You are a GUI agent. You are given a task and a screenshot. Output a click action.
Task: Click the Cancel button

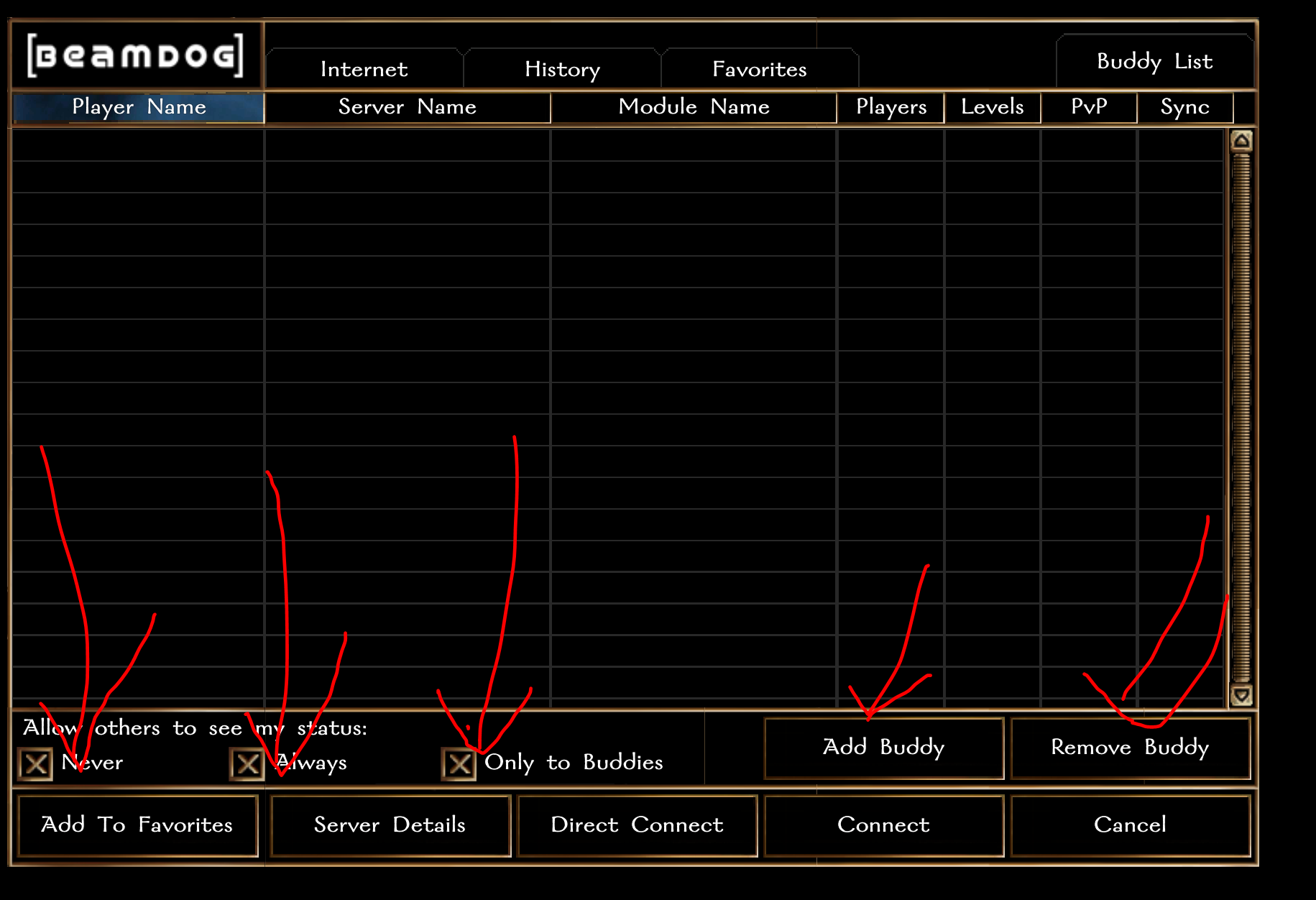click(1131, 825)
